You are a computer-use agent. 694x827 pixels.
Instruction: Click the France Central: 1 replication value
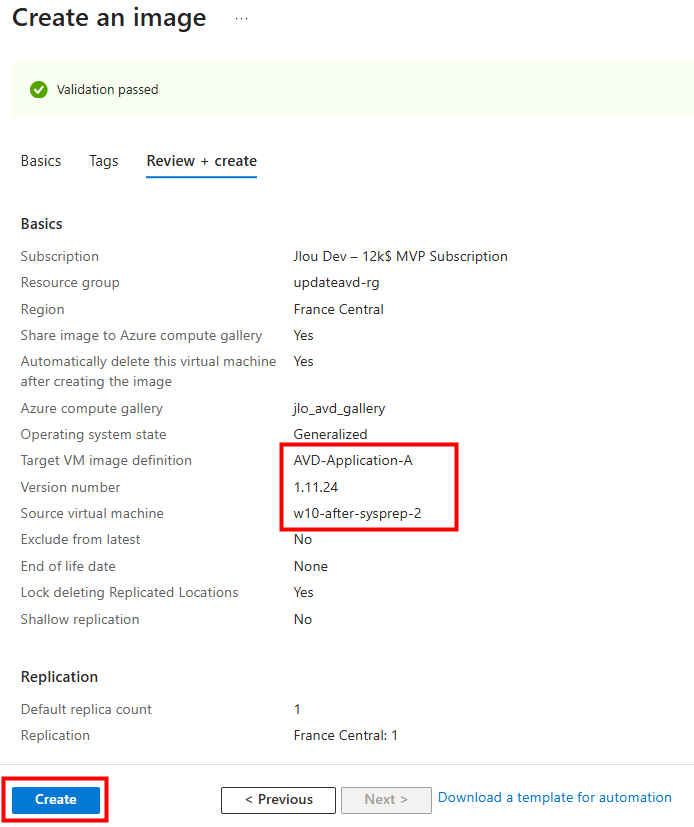(x=345, y=735)
